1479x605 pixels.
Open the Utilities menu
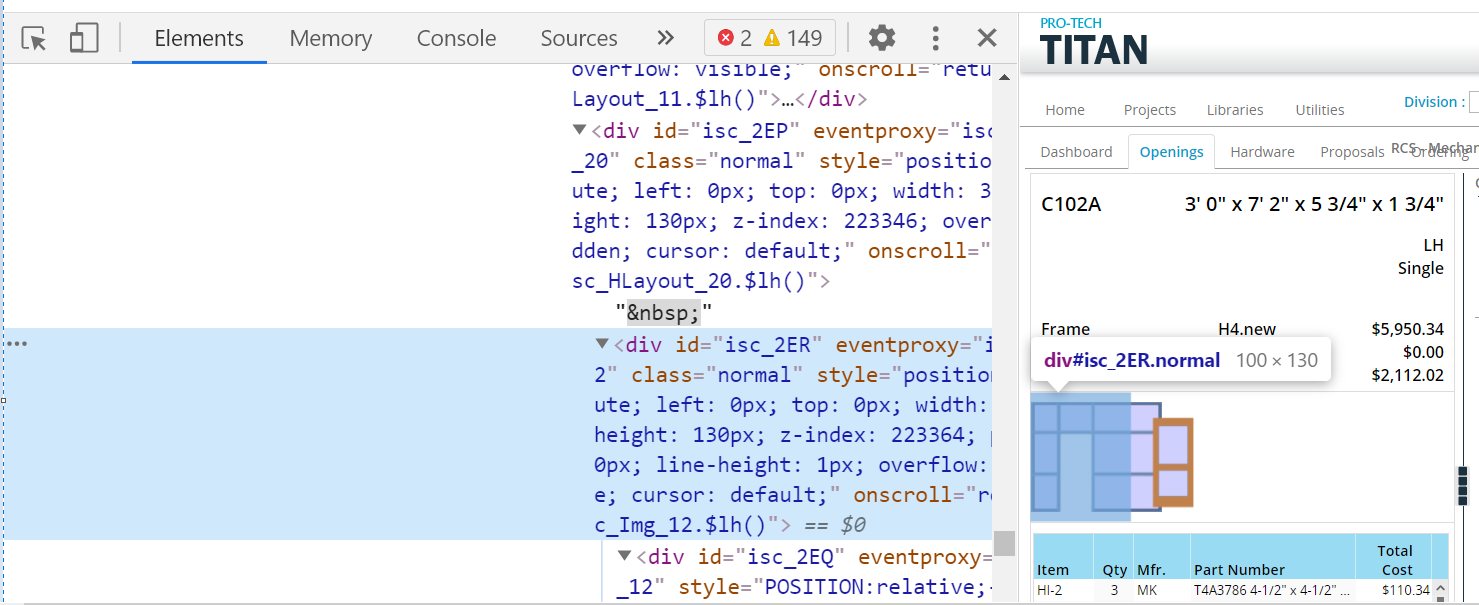[x=1319, y=110]
